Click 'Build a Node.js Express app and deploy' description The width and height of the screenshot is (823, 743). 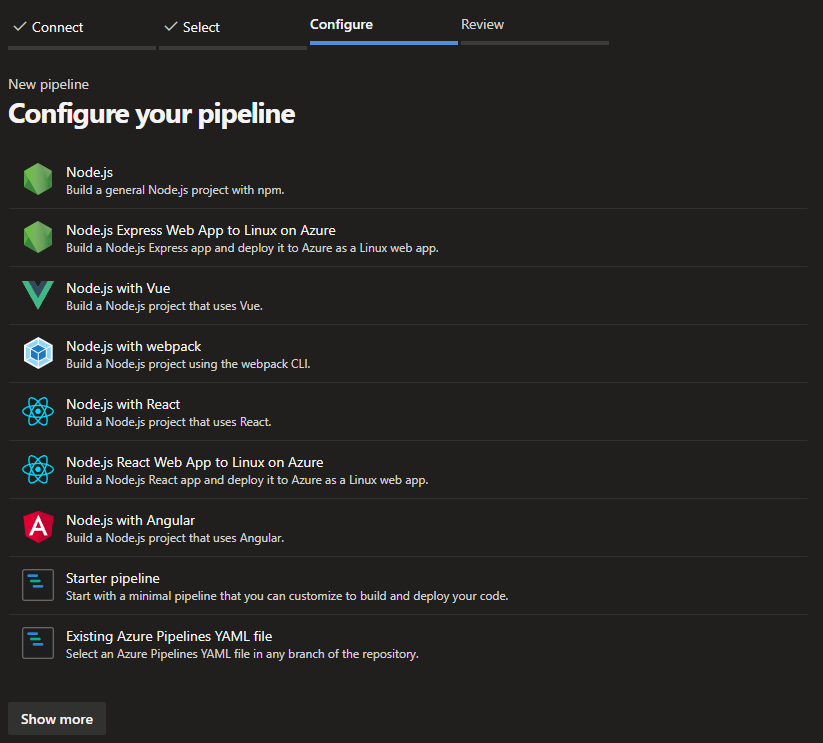252,248
